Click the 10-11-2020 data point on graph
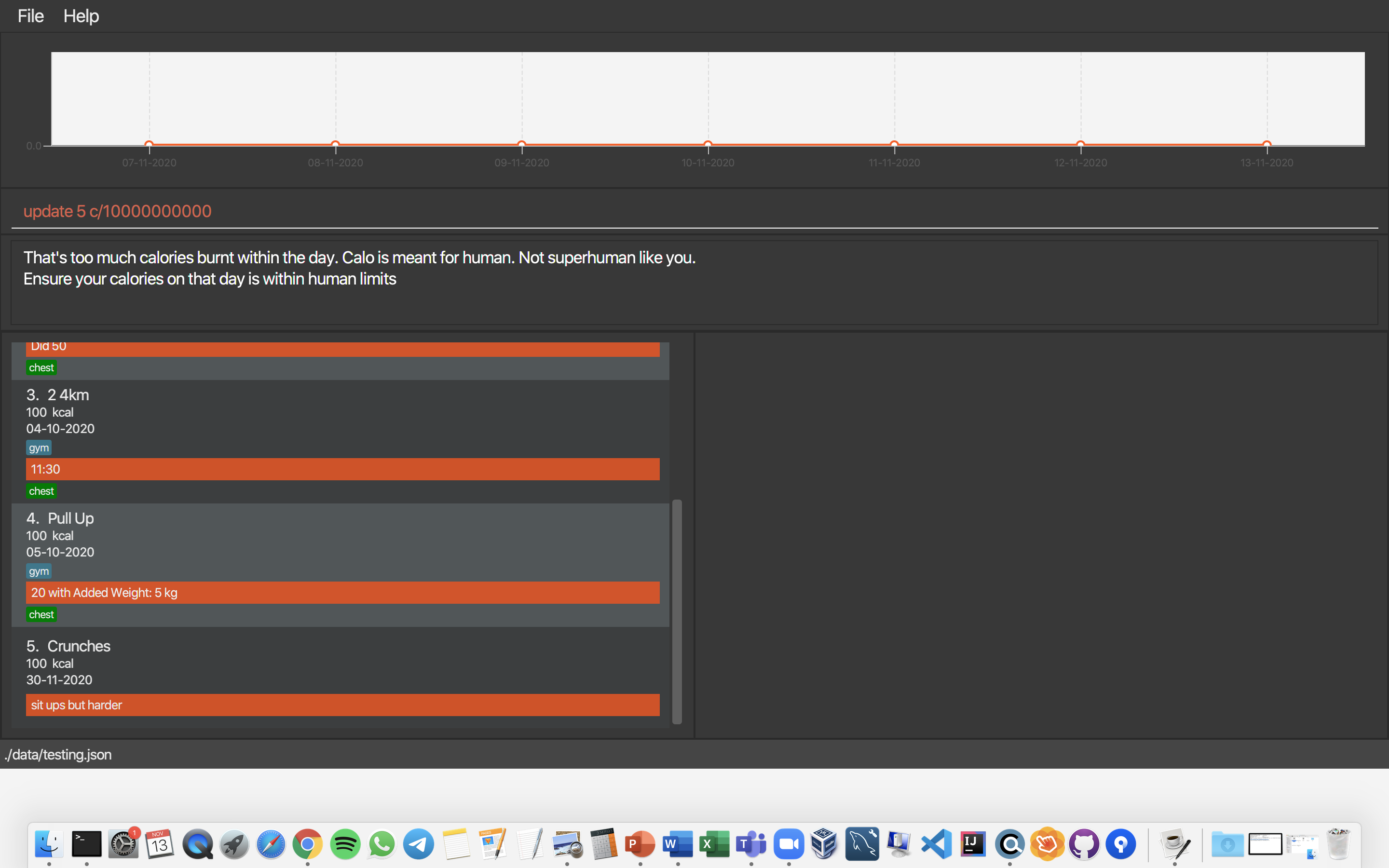Viewport: 1389px width, 868px height. click(x=708, y=144)
